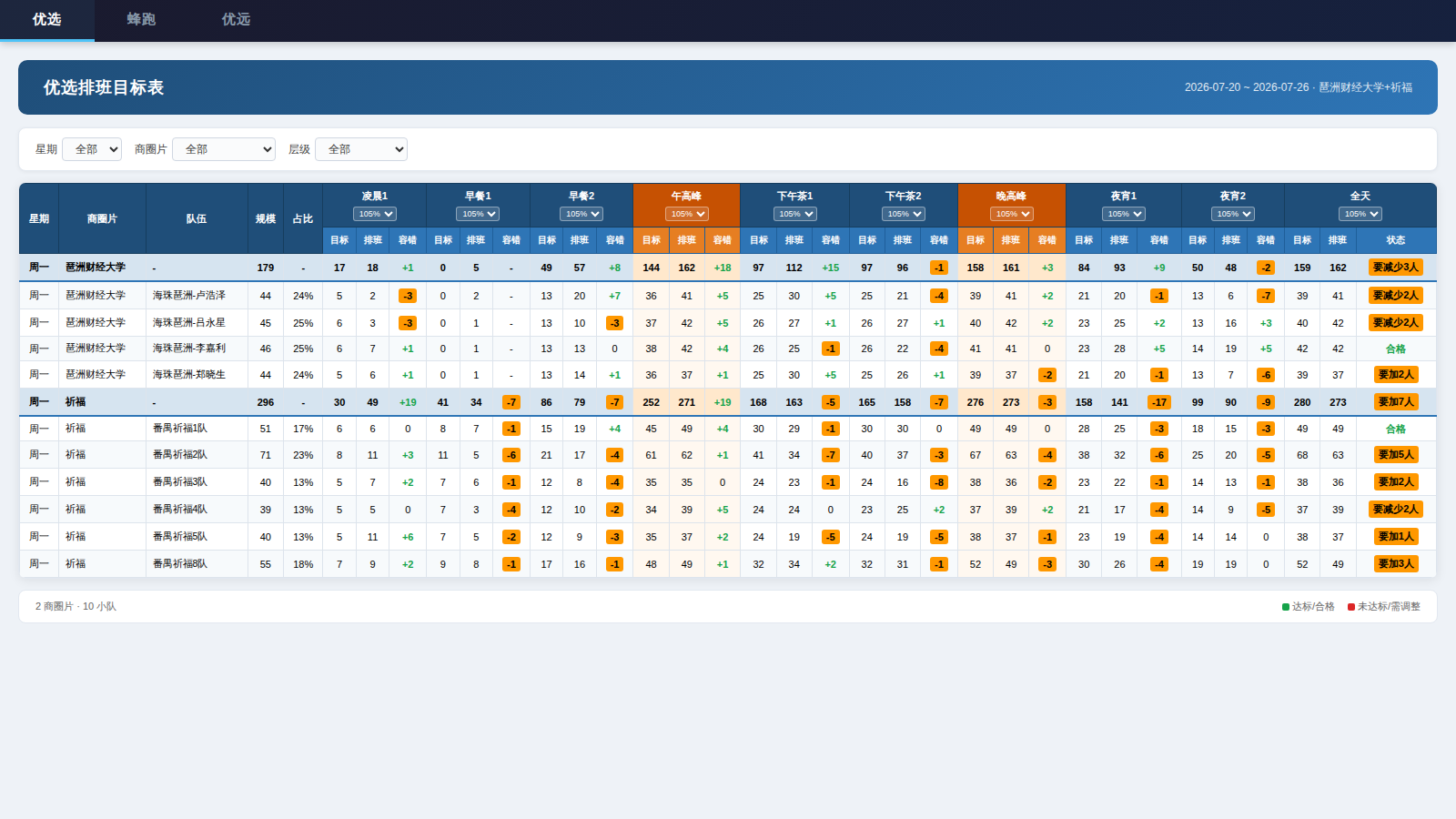Open the 星期 filter dropdown
Image resolution: width=1456 pixels, height=819 pixels.
click(x=92, y=149)
